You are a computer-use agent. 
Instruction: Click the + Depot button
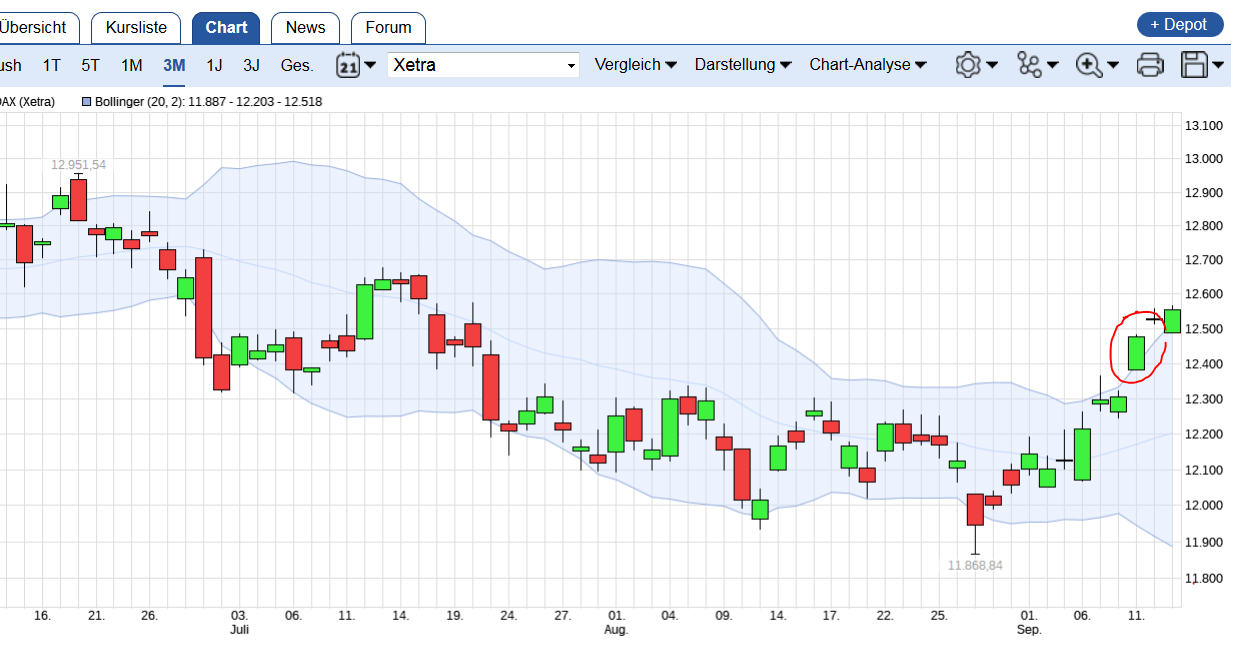[x=1180, y=24]
